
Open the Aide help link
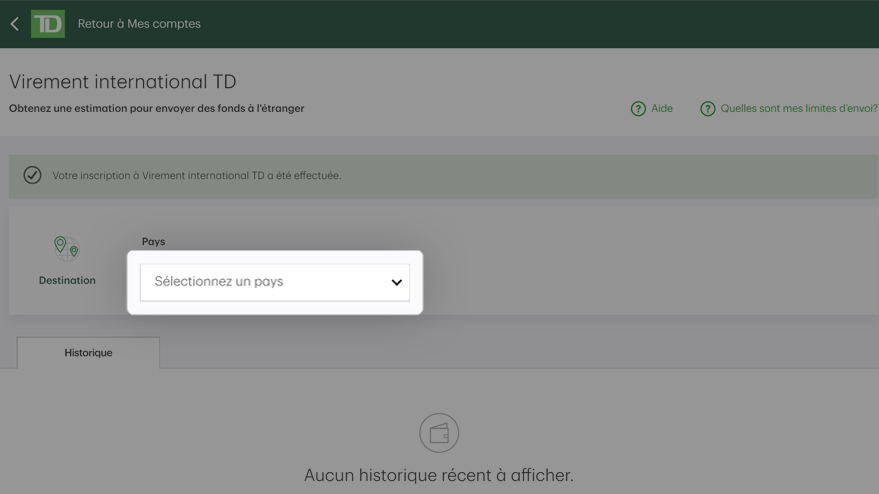[x=661, y=108]
